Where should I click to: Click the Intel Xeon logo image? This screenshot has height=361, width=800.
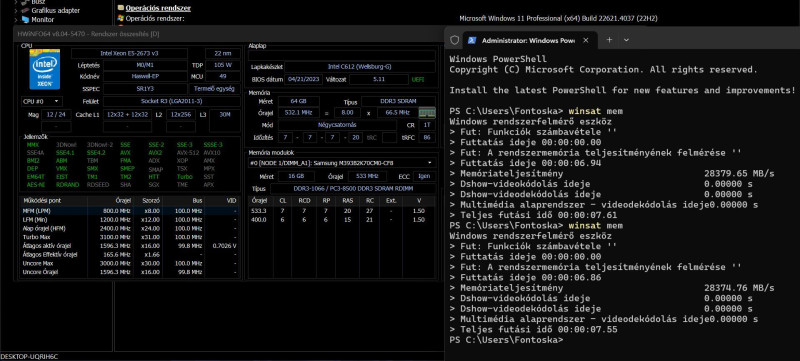pyautogui.click(x=44, y=69)
